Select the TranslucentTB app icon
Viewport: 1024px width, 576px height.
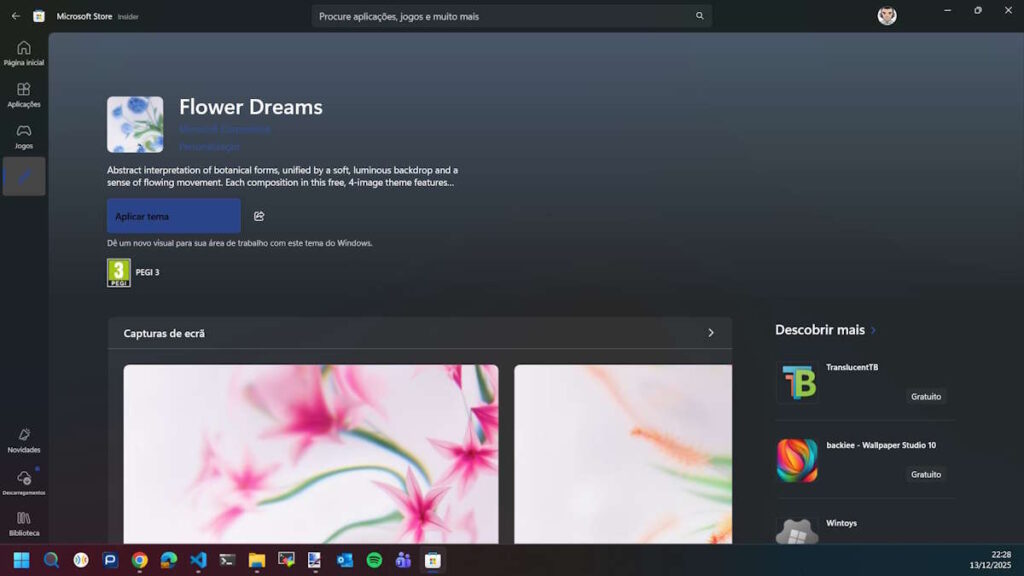coord(797,382)
